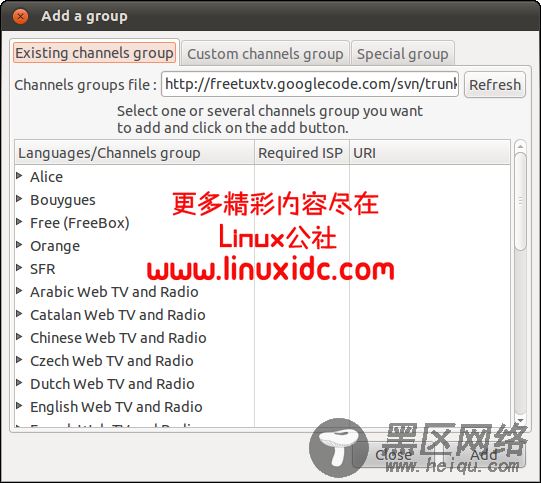
Task: Switch to Existing channels group tab
Action: pos(95,53)
